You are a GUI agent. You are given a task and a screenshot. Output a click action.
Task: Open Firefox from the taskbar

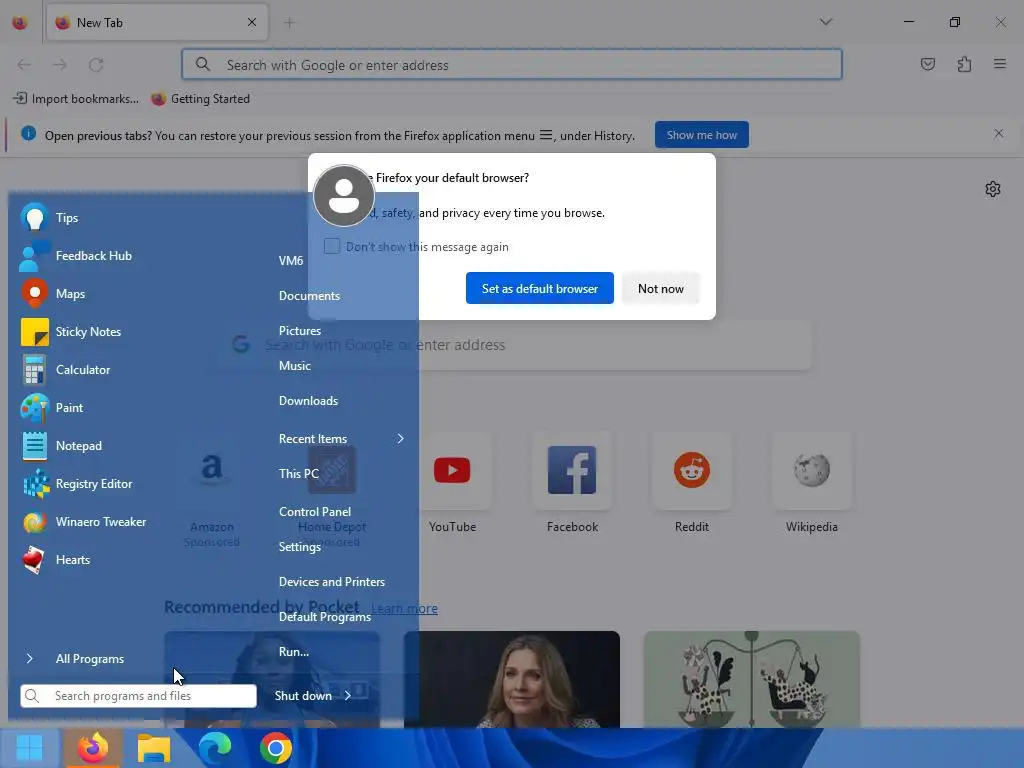pos(93,748)
